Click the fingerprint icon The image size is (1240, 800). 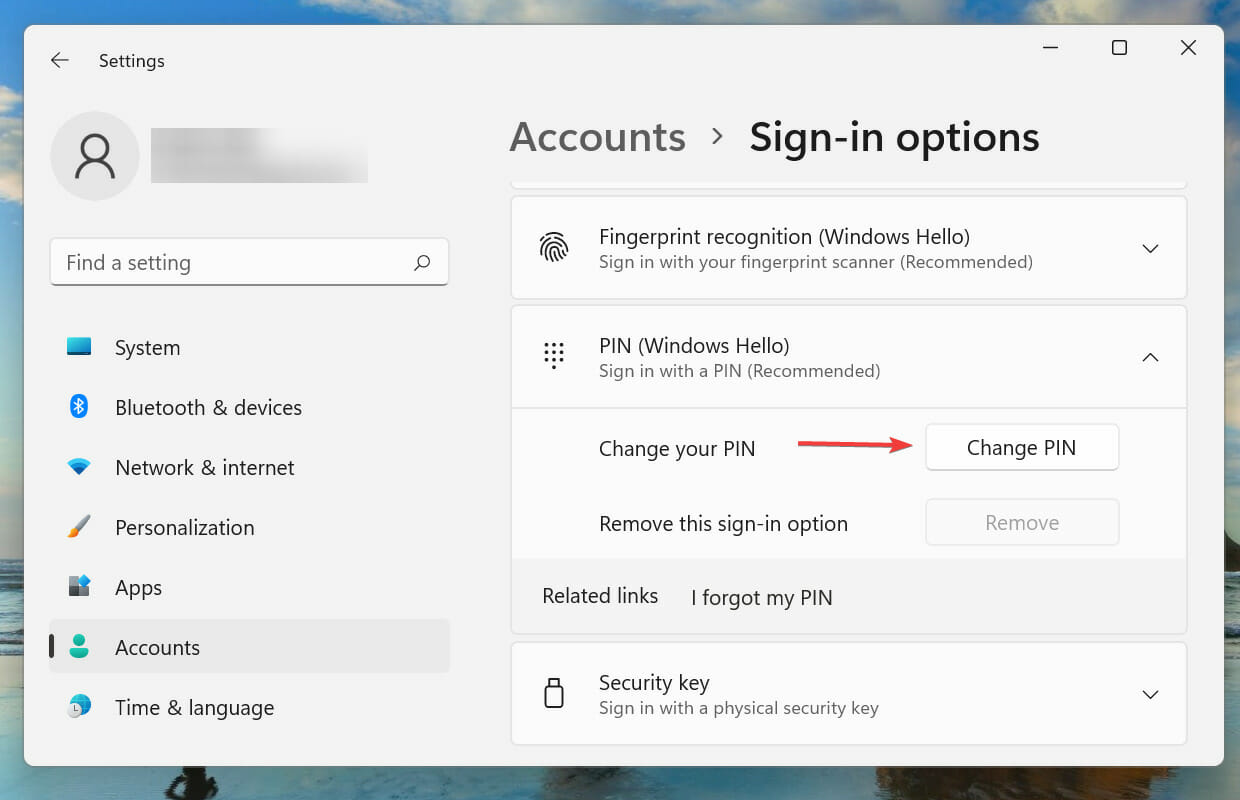554,248
